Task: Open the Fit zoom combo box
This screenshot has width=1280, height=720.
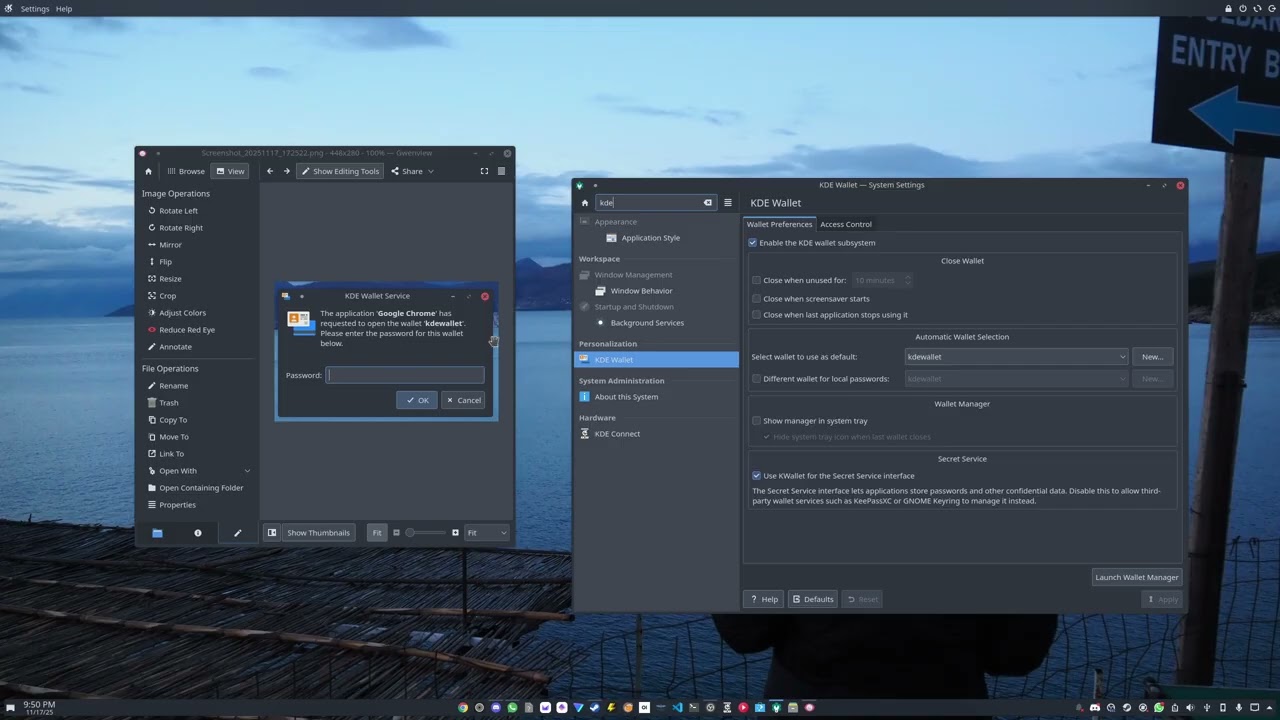Action: click(x=486, y=533)
